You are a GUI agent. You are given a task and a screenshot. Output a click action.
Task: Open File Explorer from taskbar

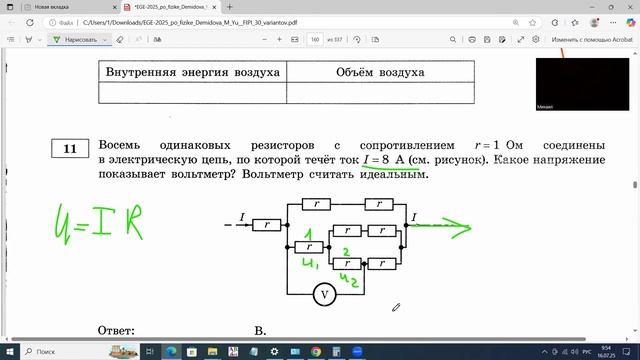pyautogui.click(x=212, y=351)
